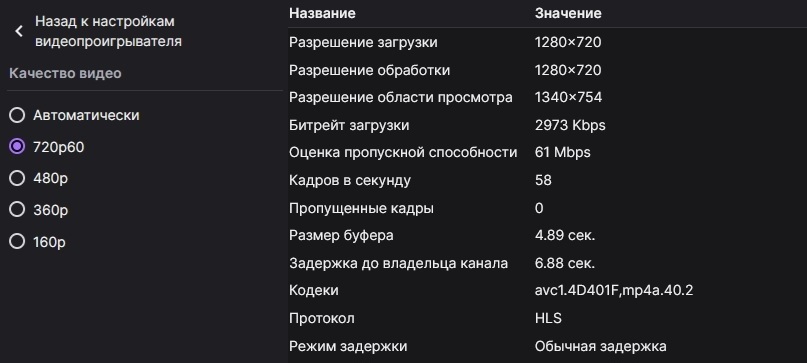
Task: Click the 480p label text
Action: (x=50, y=179)
